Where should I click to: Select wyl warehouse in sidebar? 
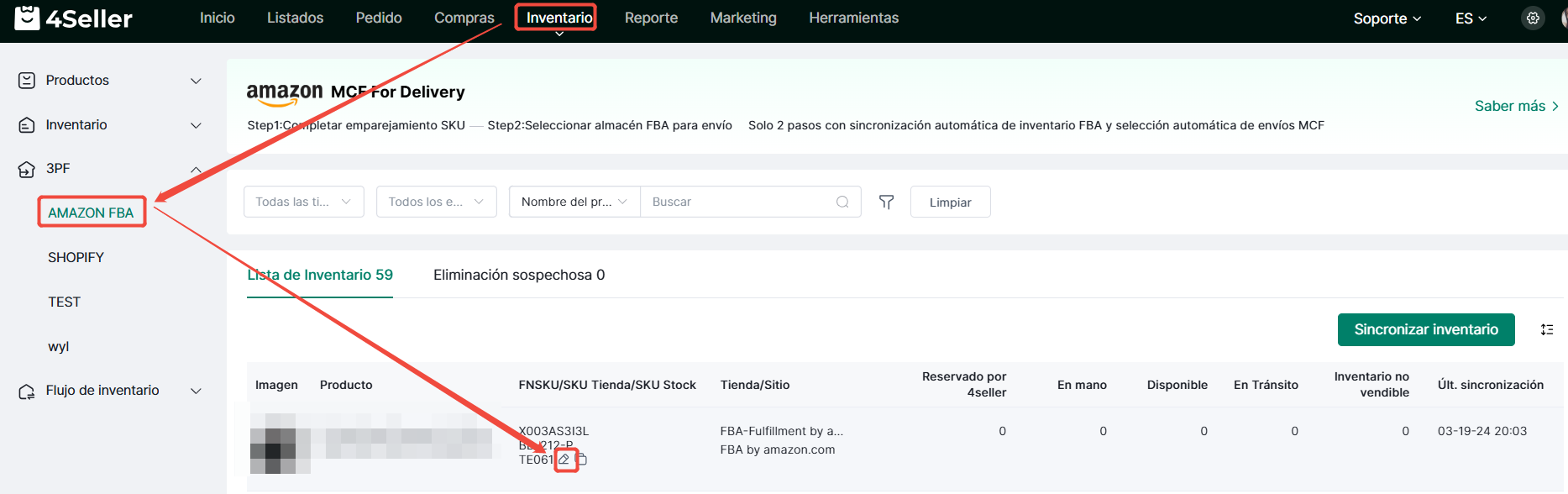point(58,346)
